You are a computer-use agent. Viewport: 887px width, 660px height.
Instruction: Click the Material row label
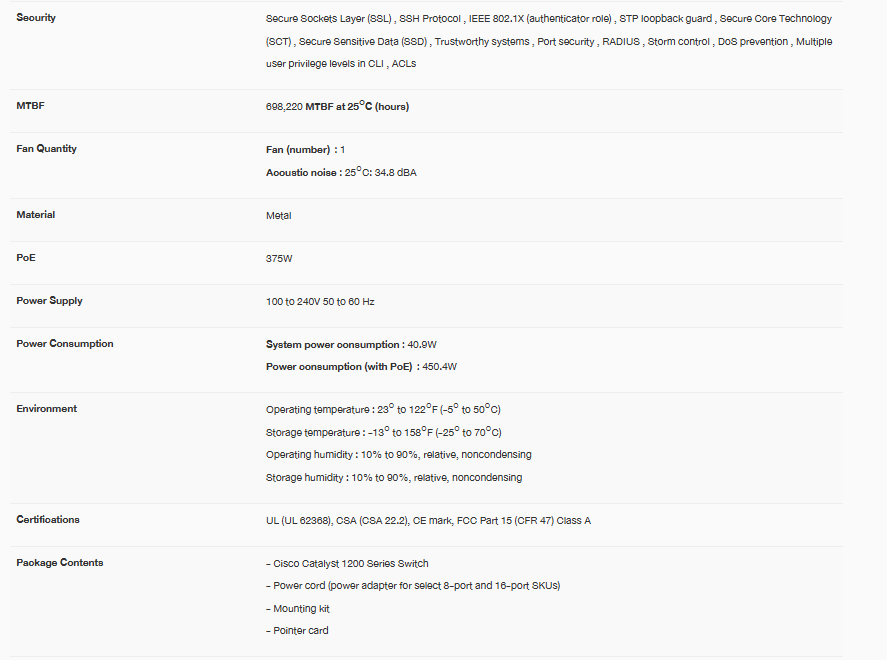(x=35, y=215)
